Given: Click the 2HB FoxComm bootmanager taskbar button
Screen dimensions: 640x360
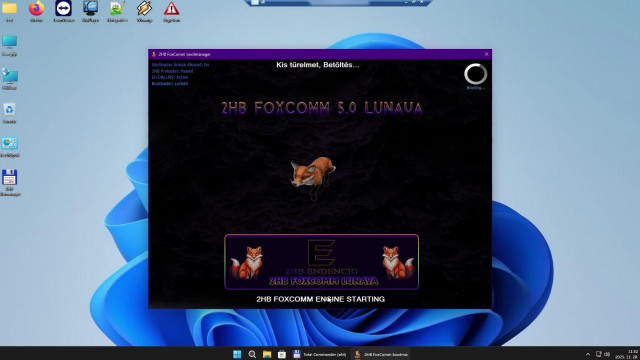Looking at the screenshot, I should click(x=381, y=354).
